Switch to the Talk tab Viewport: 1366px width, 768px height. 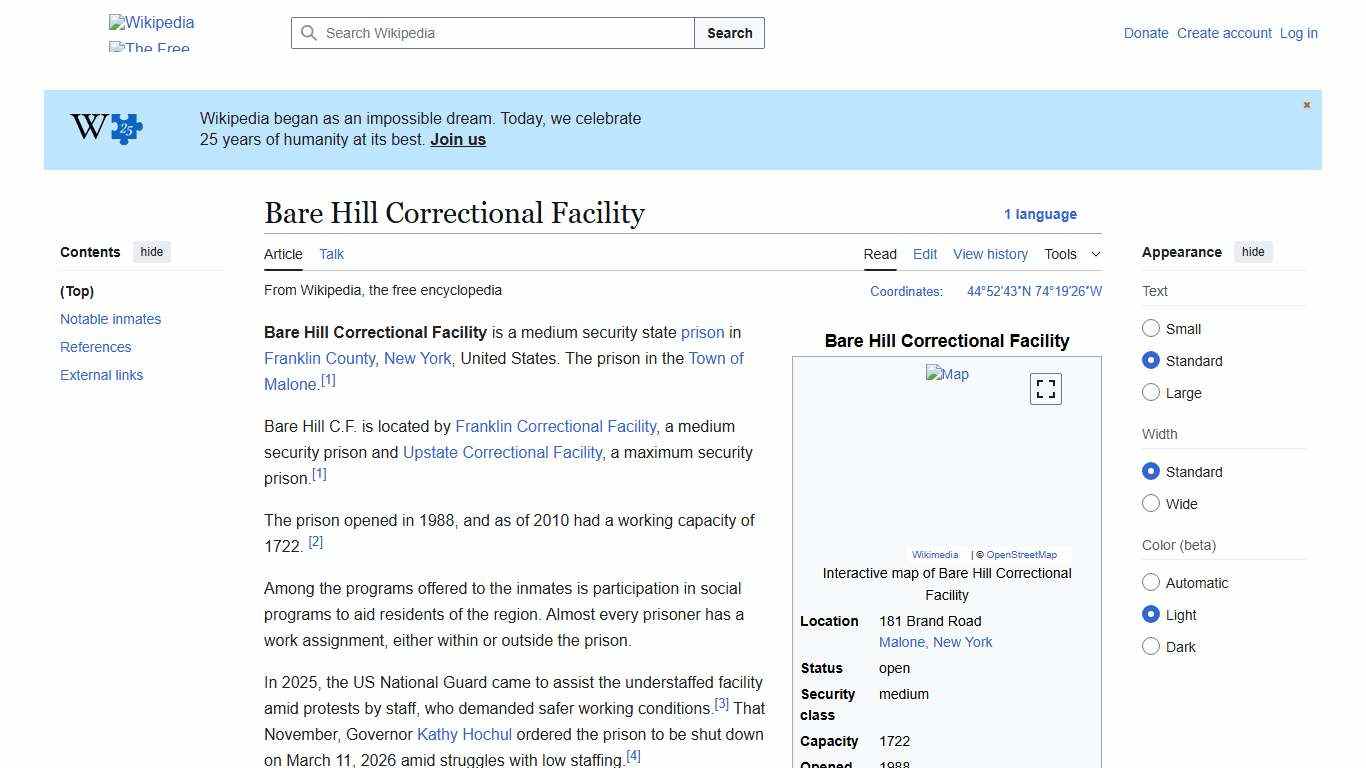(x=331, y=254)
